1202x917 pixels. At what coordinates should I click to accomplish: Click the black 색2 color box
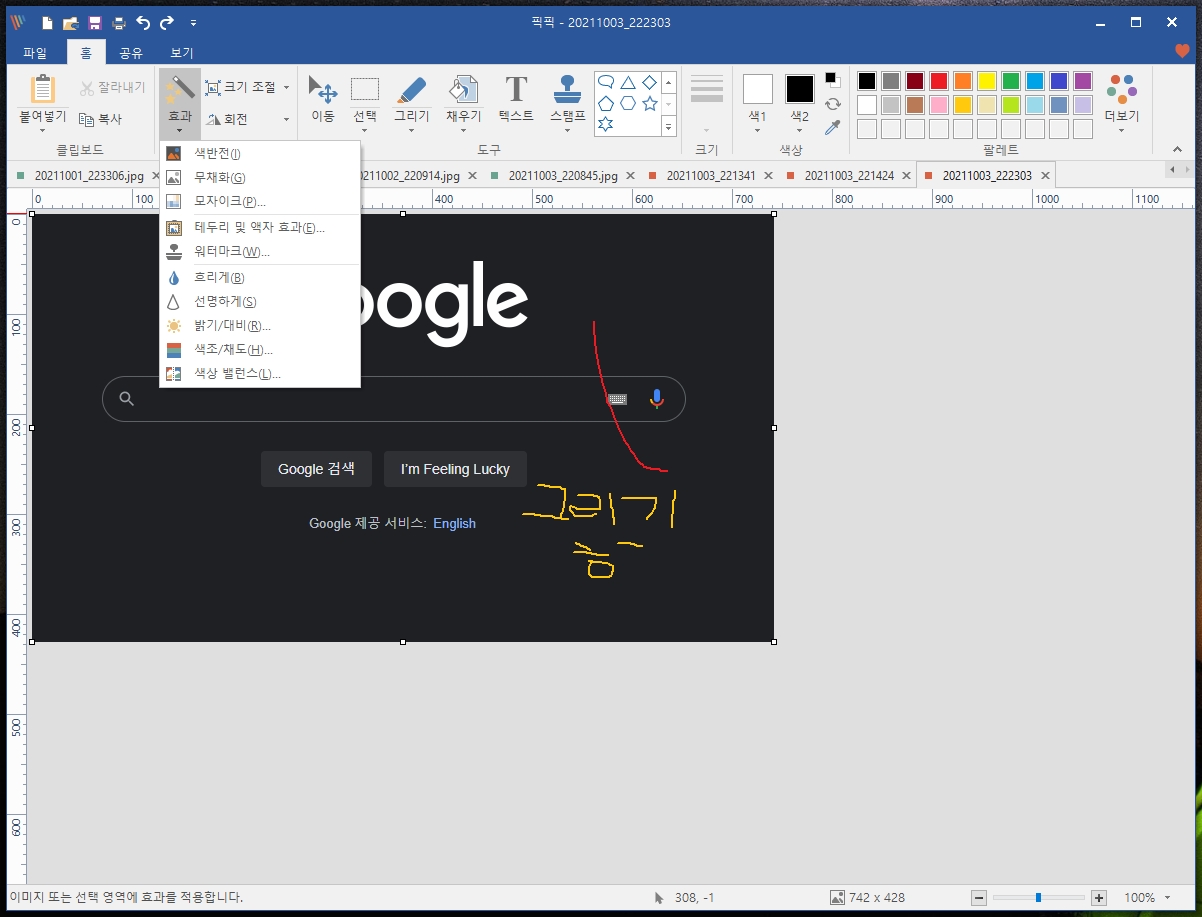pos(800,89)
